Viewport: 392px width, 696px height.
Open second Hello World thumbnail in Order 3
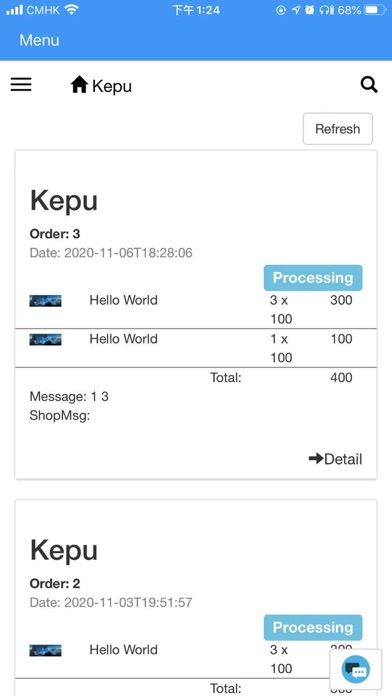pos(45,340)
